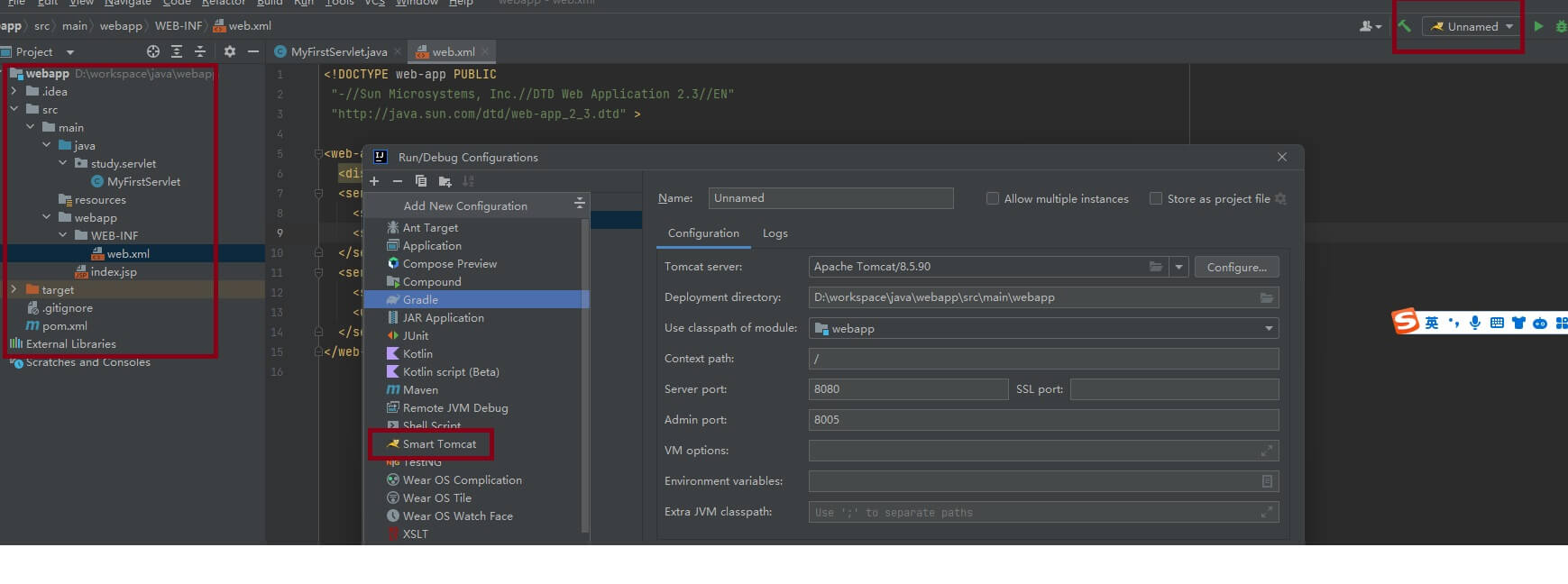Collapse the main folder in project tree

click(30, 127)
